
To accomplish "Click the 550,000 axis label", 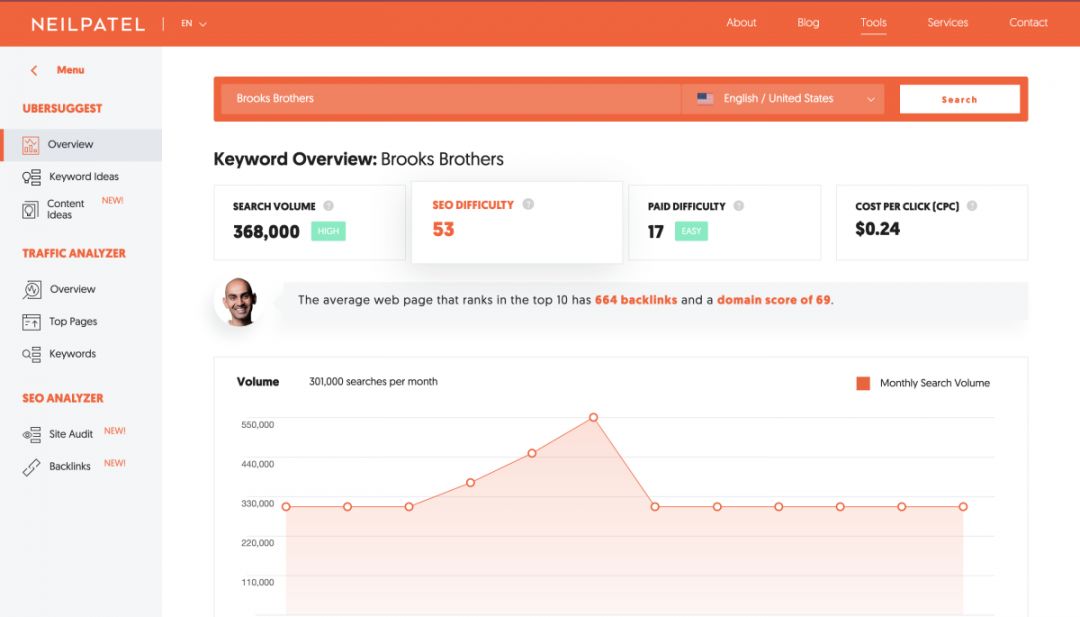I will coord(258,425).
